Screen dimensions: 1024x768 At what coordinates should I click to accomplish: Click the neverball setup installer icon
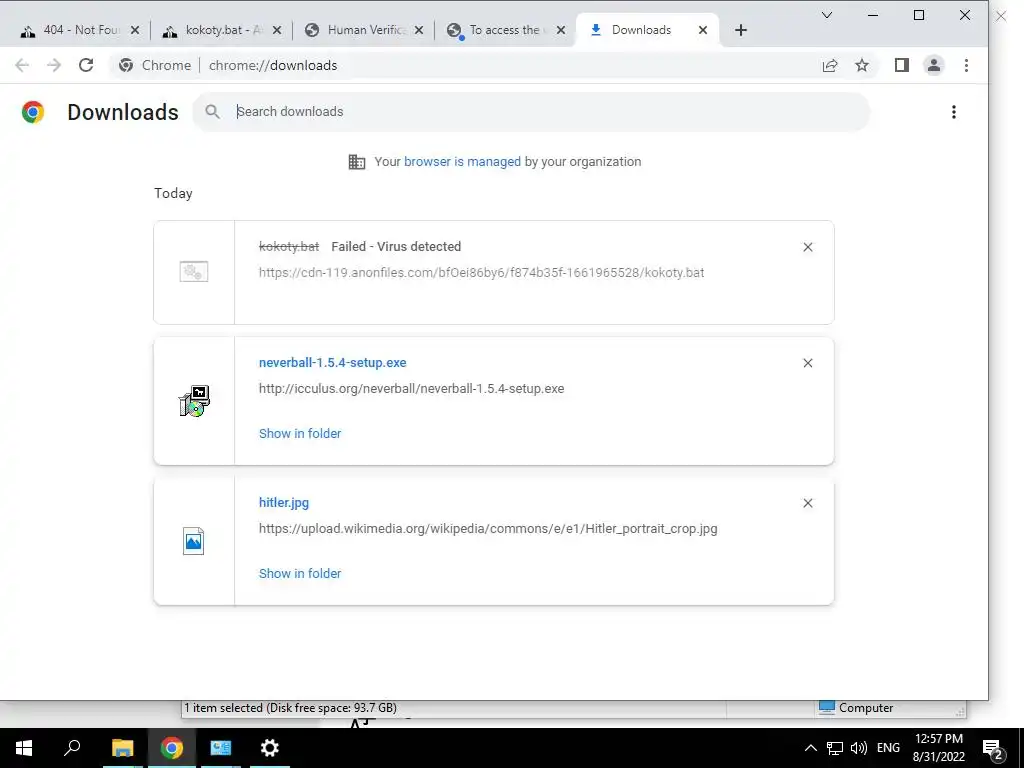pyautogui.click(x=194, y=401)
